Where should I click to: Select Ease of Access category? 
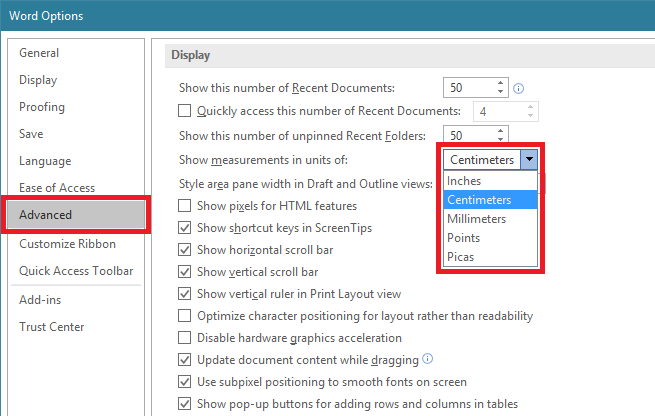(57, 188)
